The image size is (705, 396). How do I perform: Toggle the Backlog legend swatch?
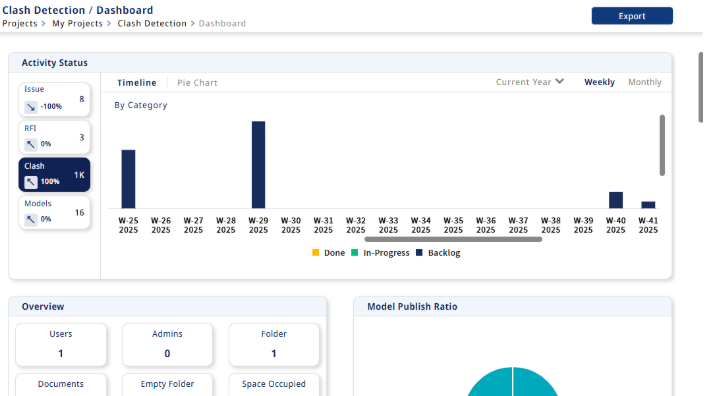click(x=419, y=253)
